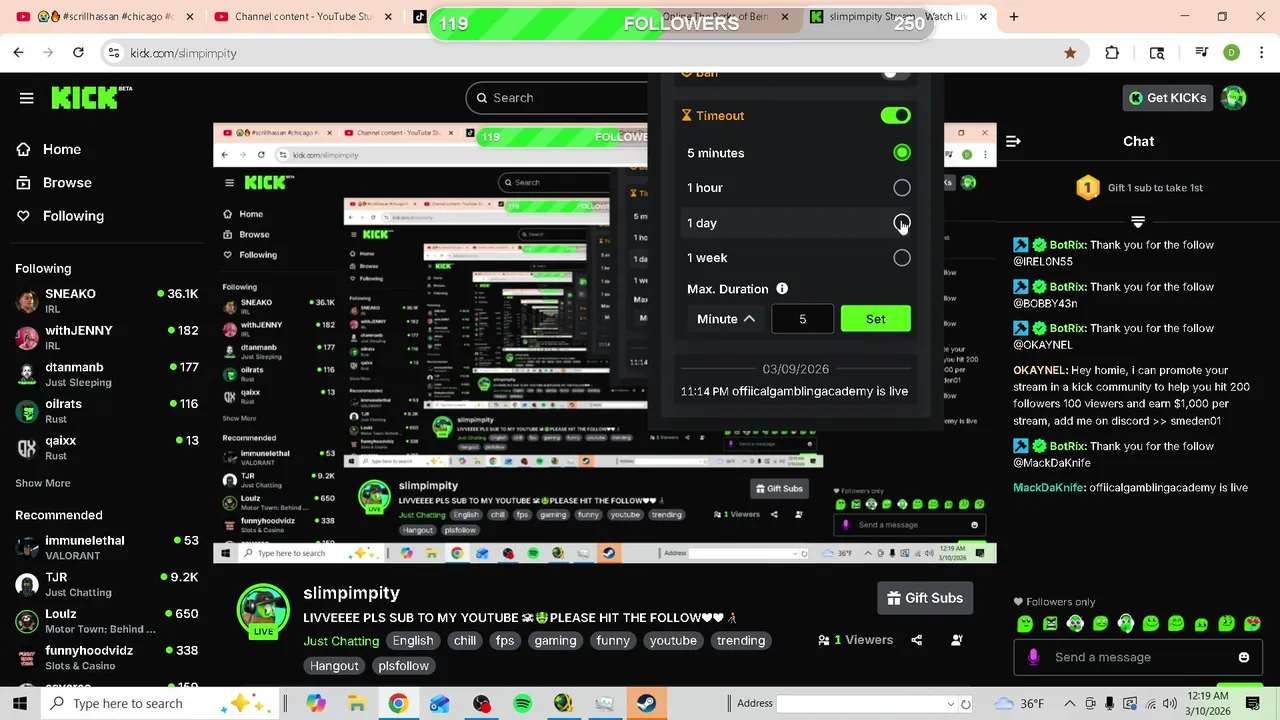Image resolution: width=1280 pixels, height=720 pixels.
Task: Open withJENNY's channel in the Following list
Action: [x=107, y=337]
